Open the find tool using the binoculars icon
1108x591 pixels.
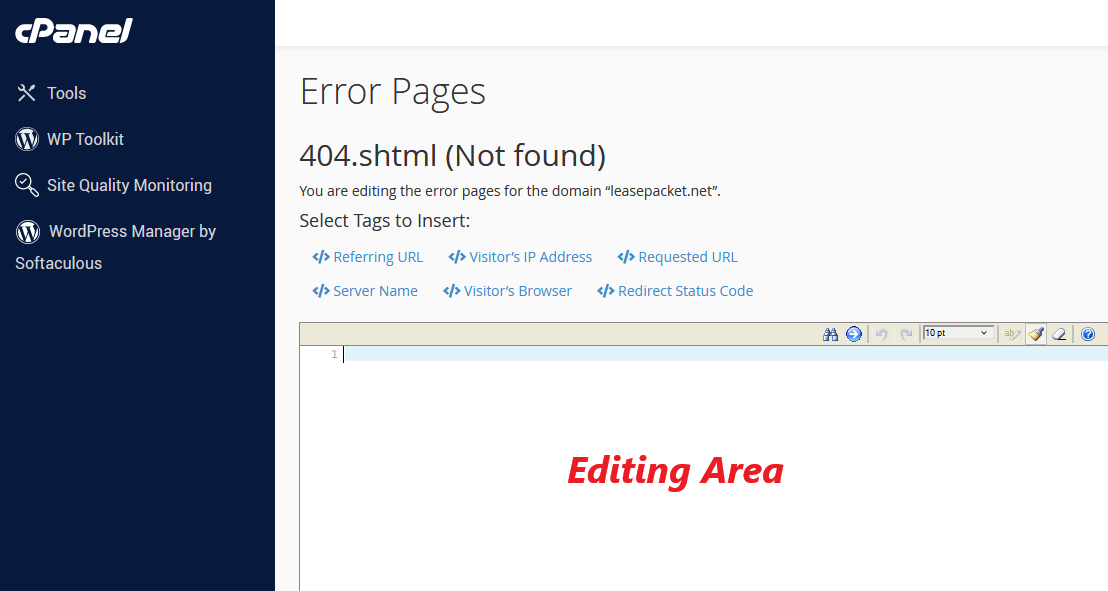pyautogui.click(x=831, y=334)
